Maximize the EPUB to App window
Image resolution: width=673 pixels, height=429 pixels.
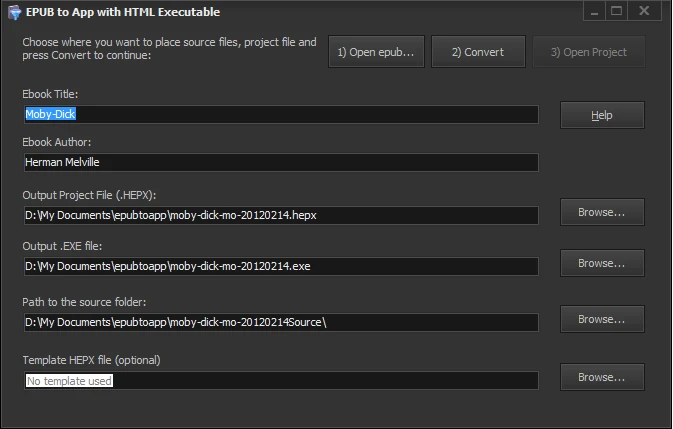pyautogui.click(x=616, y=11)
